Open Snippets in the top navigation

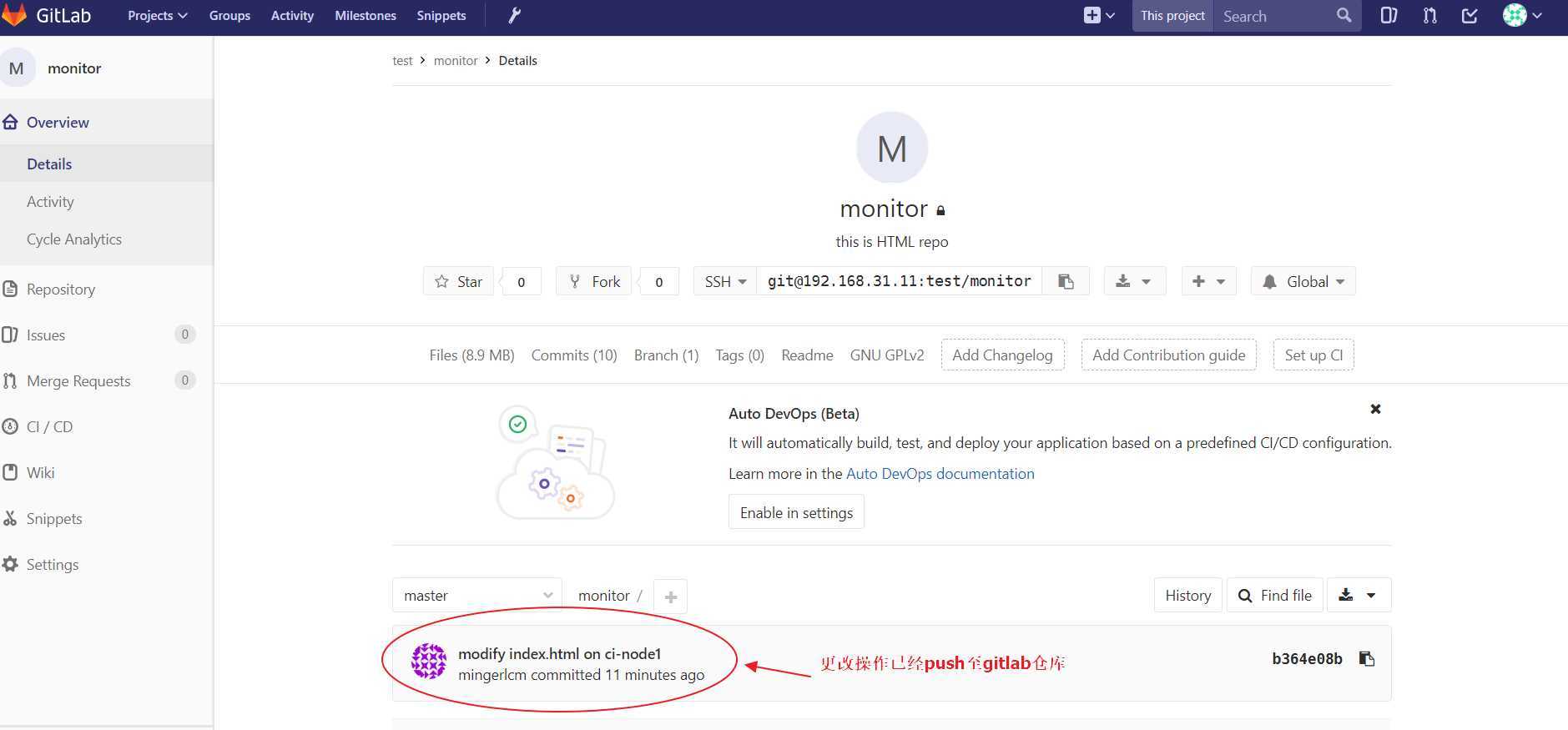pyautogui.click(x=441, y=15)
